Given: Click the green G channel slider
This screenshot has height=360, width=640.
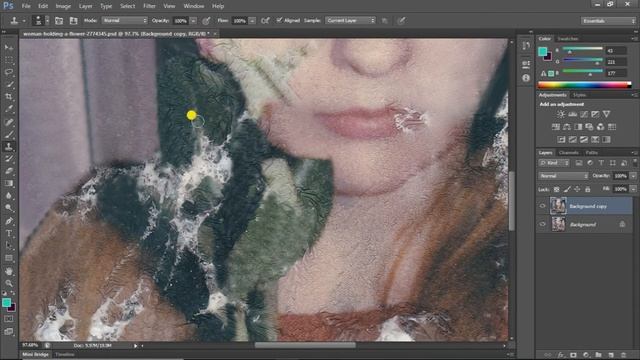Looking at the screenshot, I should 582,61.
